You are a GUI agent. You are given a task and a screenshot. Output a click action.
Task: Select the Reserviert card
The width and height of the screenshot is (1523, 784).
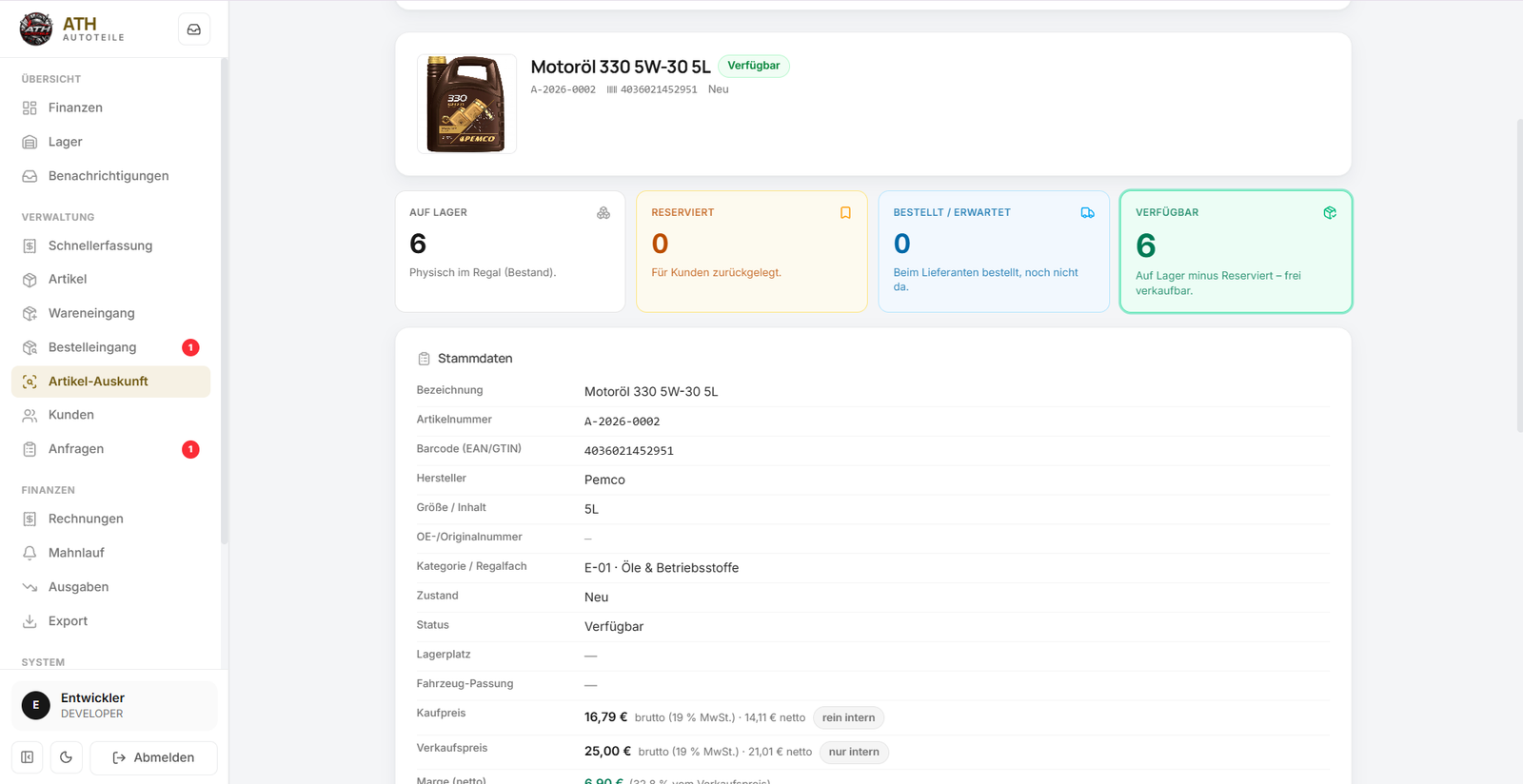[x=752, y=251]
